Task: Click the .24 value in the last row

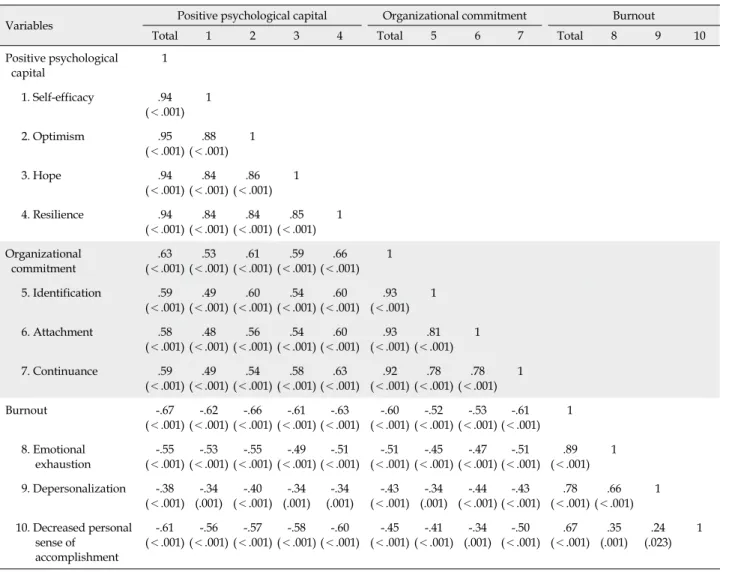Action: (657, 528)
